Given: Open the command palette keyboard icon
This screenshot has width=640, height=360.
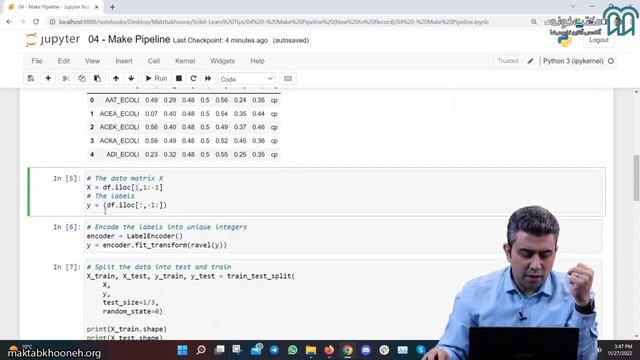Looking at the screenshot, I should coord(288,78).
